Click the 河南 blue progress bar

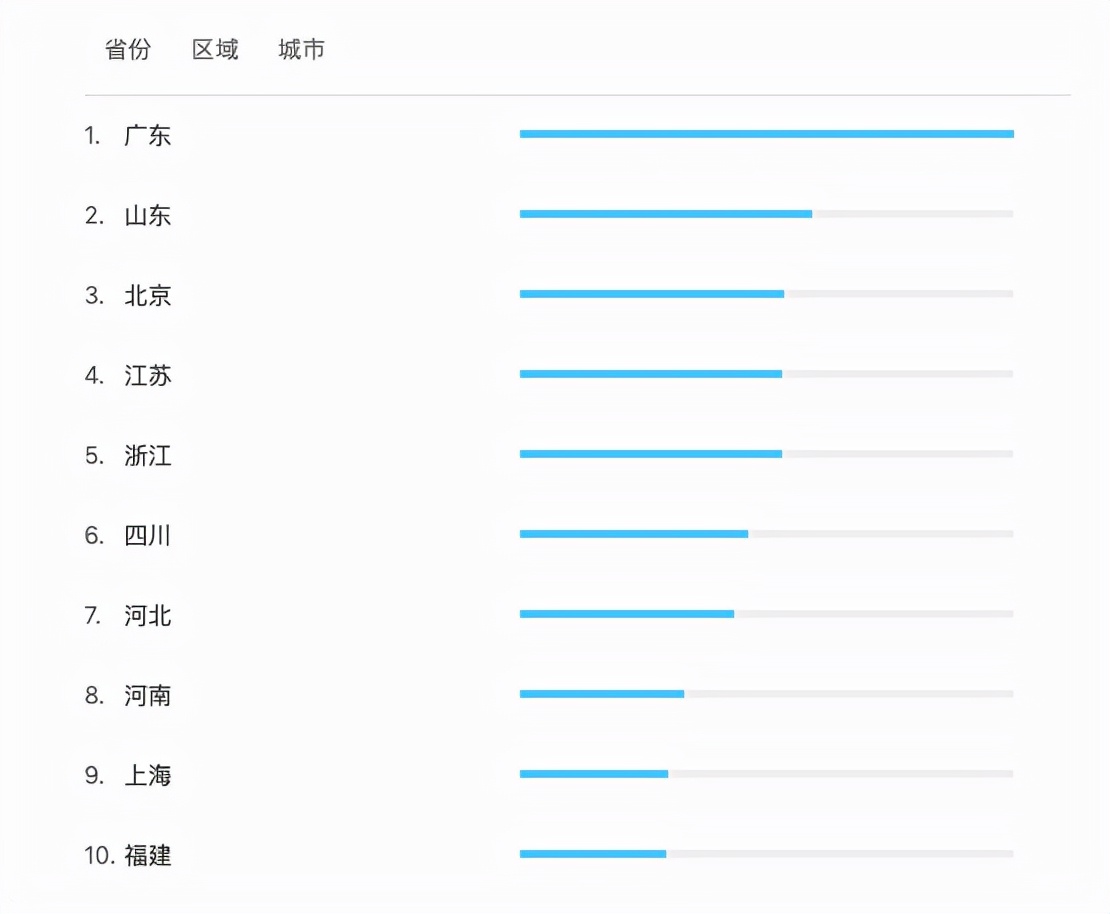(602, 694)
